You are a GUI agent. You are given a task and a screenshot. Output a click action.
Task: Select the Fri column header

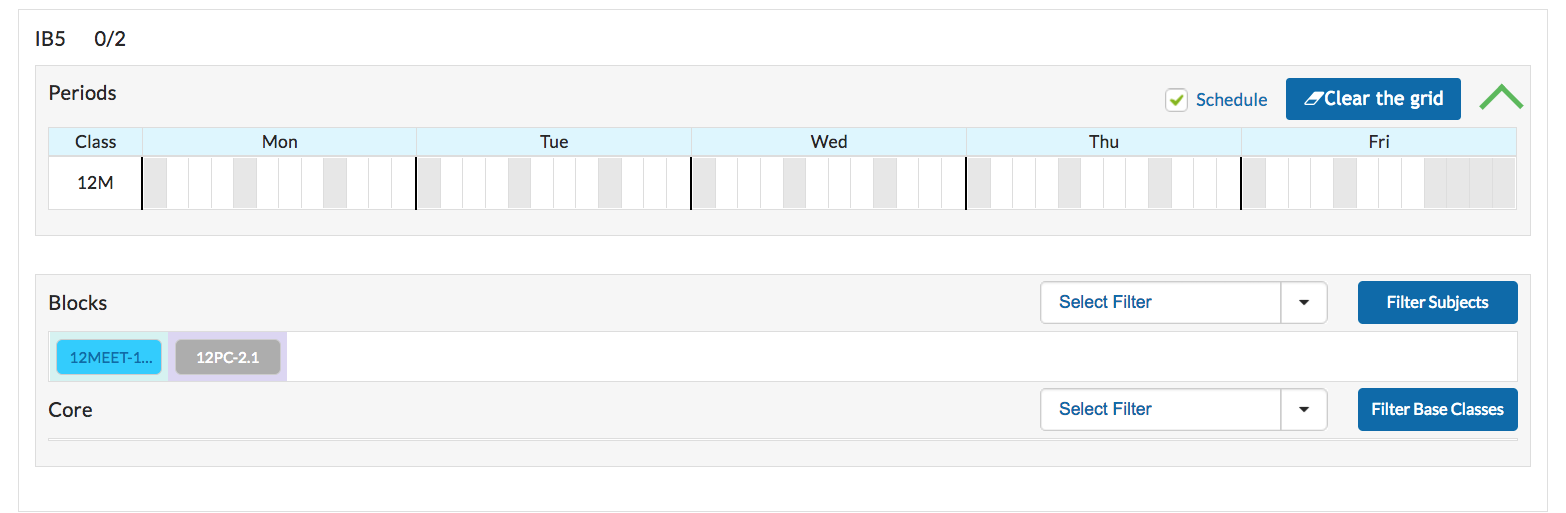[x=1379, y=142]
